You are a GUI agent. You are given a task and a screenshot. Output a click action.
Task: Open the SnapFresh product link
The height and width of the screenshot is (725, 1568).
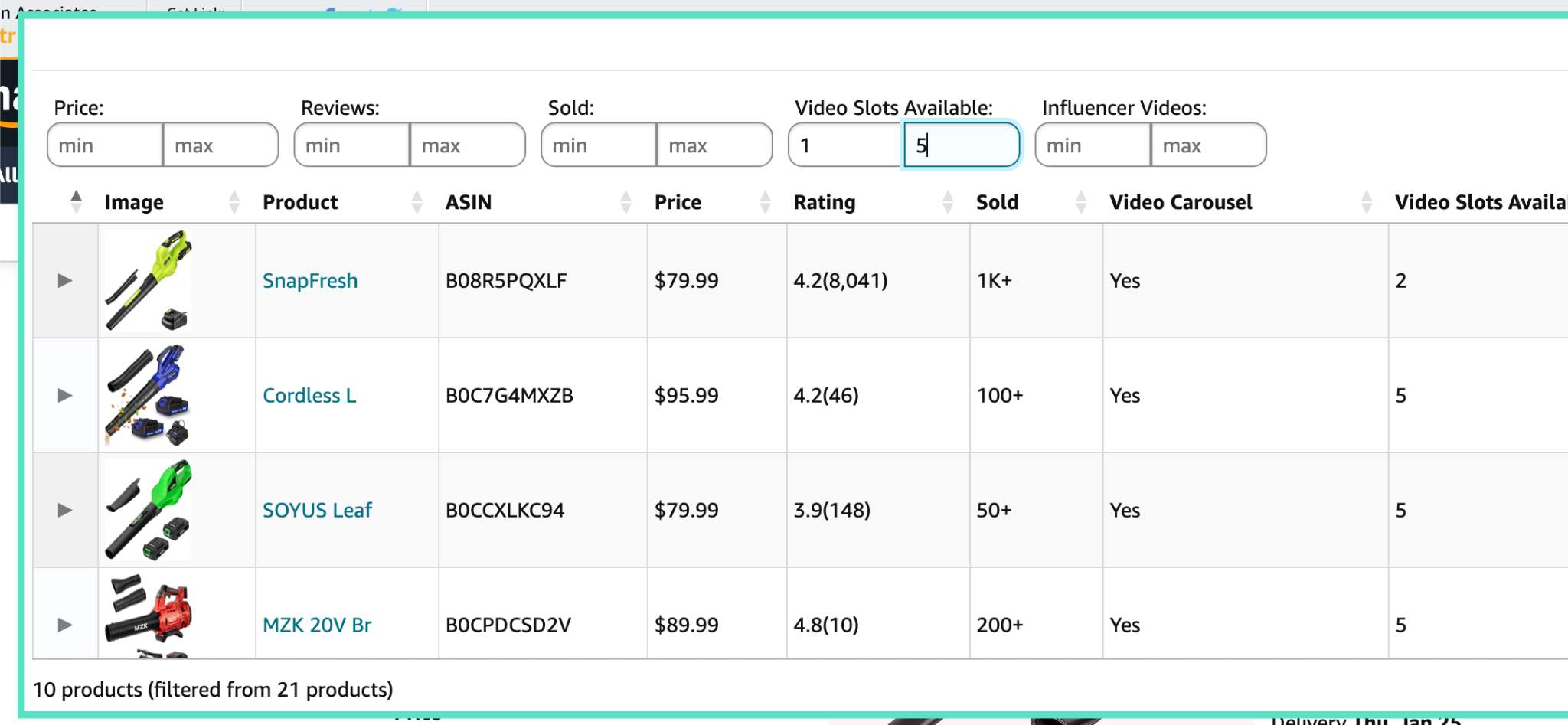point(310,280)
